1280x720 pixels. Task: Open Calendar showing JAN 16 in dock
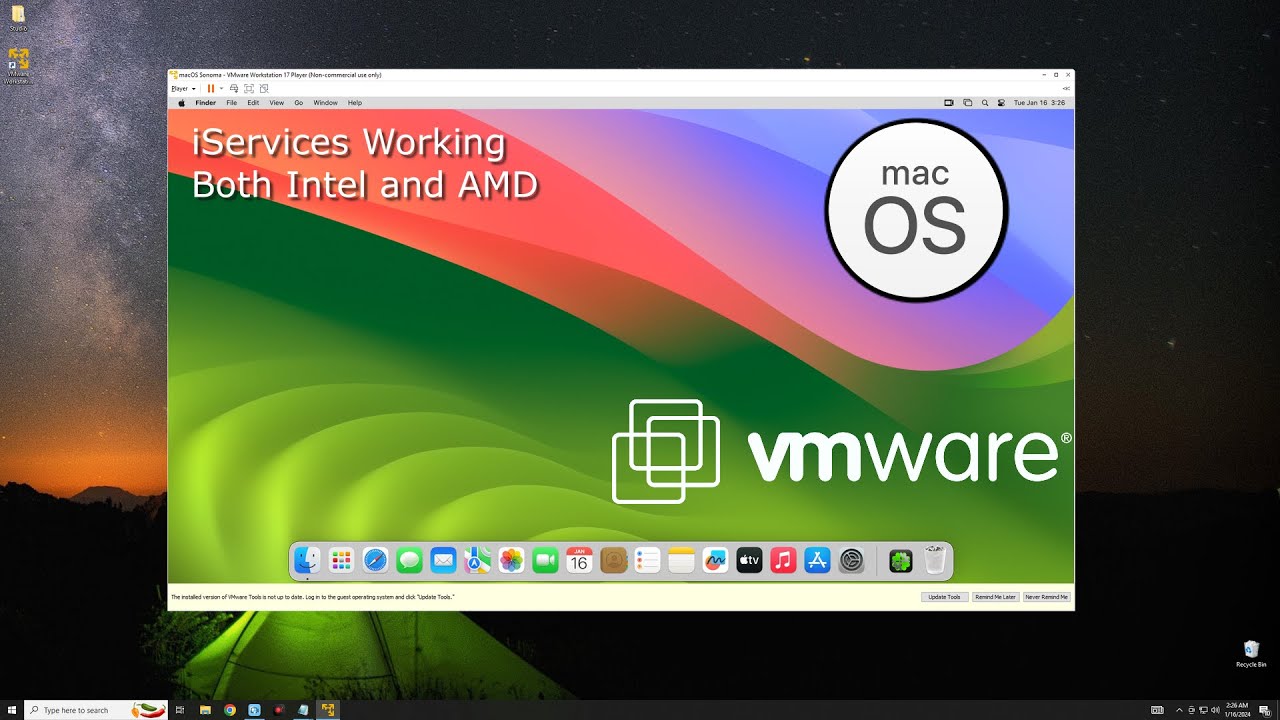pos(579,561)
